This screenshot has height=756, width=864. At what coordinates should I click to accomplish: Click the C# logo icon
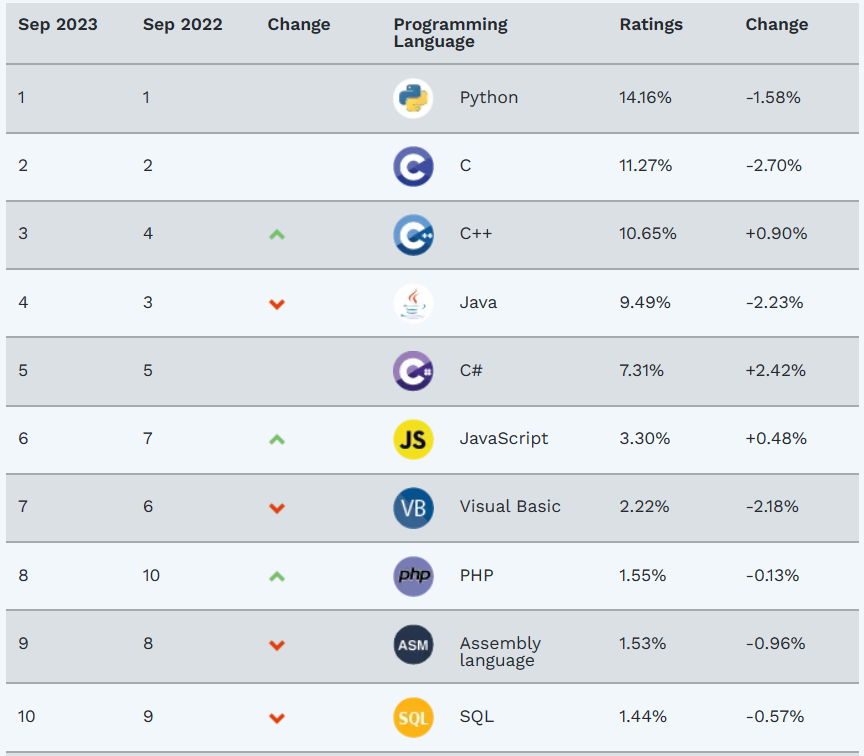click(x=413, y=371)
